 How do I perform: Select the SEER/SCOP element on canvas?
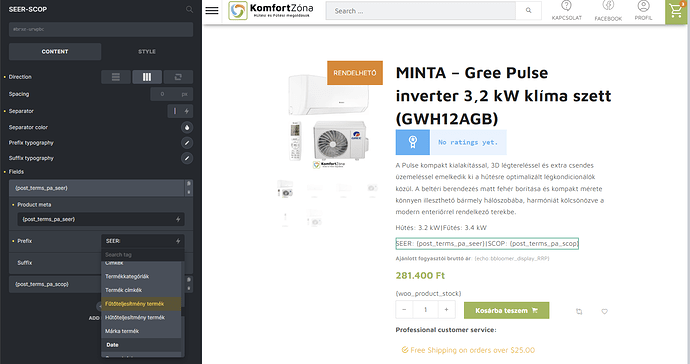(x=487, y=243)
